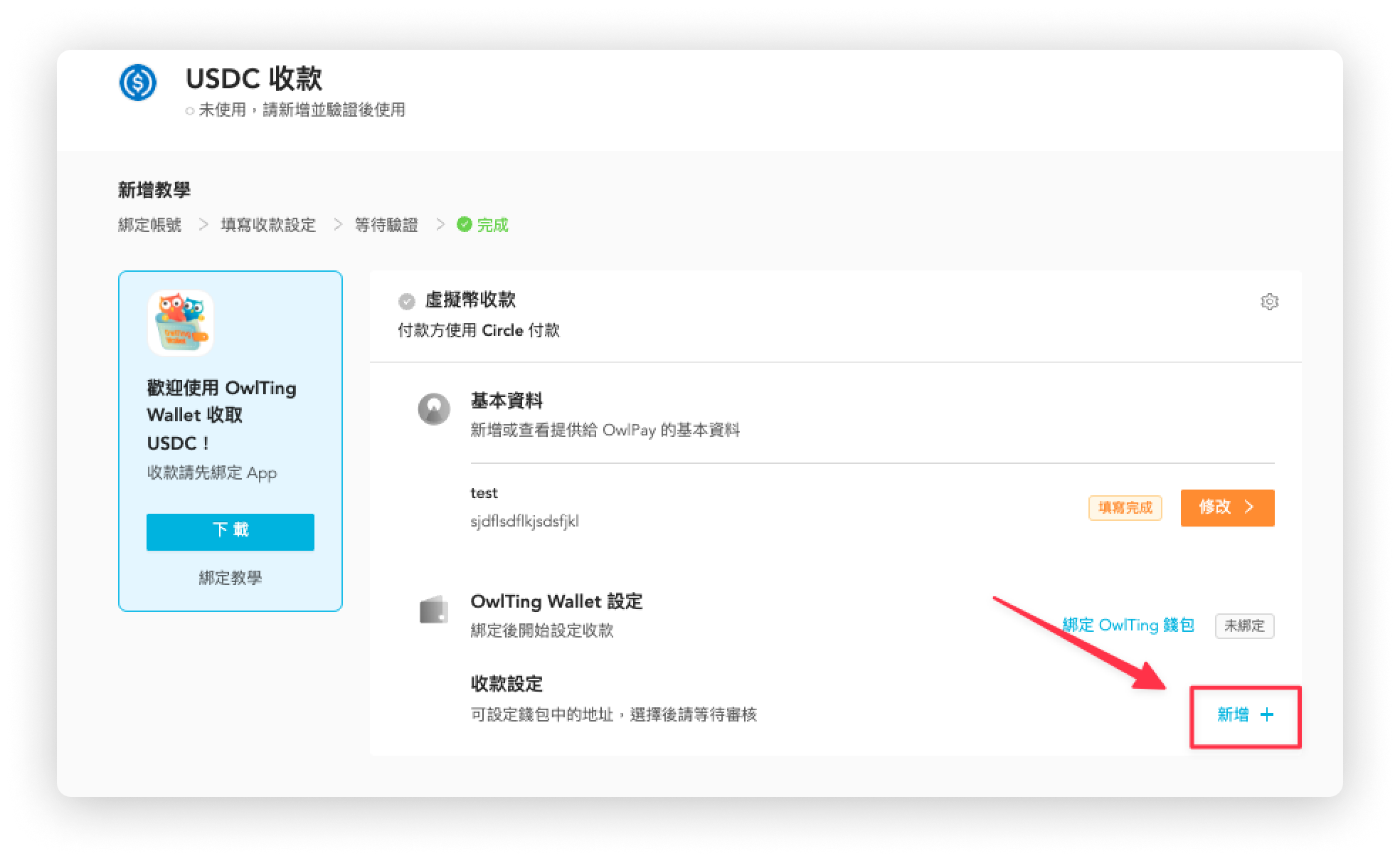
Task: Click the 可設定錢包中的地址 description text
Action: click(x=614, y=714)
